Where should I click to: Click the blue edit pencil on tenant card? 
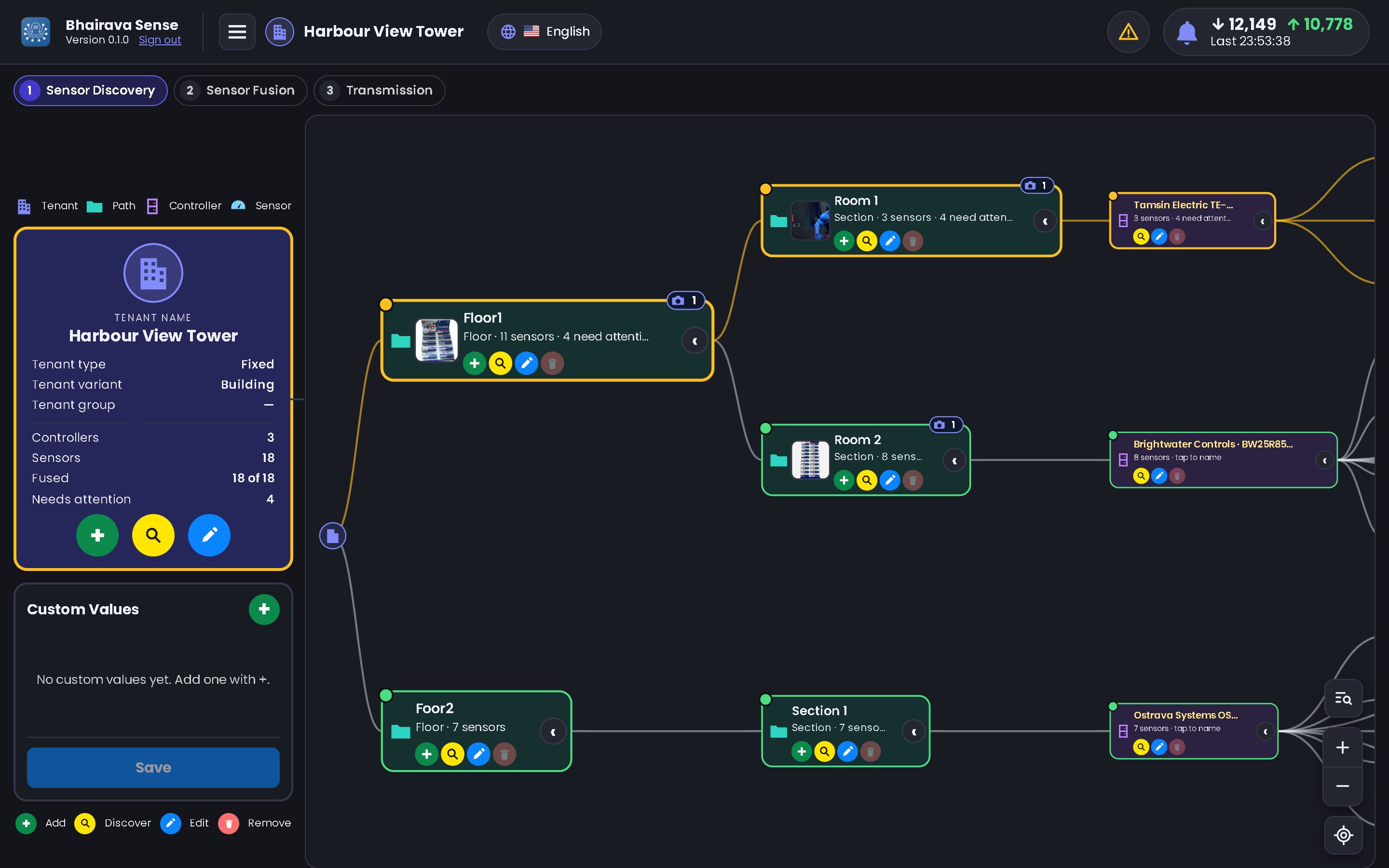coord(209,535)
